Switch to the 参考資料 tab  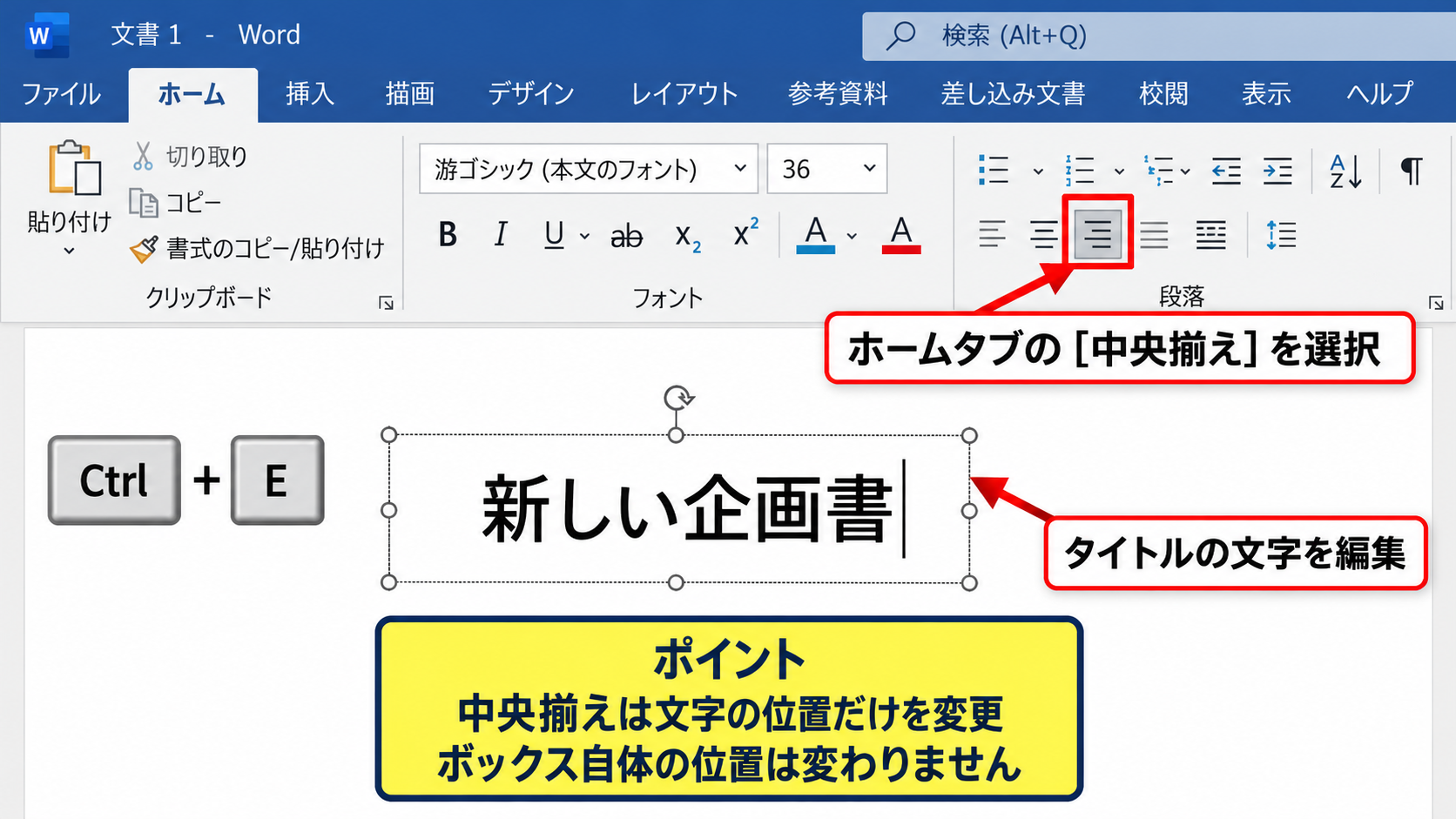(x=838, y=93)
